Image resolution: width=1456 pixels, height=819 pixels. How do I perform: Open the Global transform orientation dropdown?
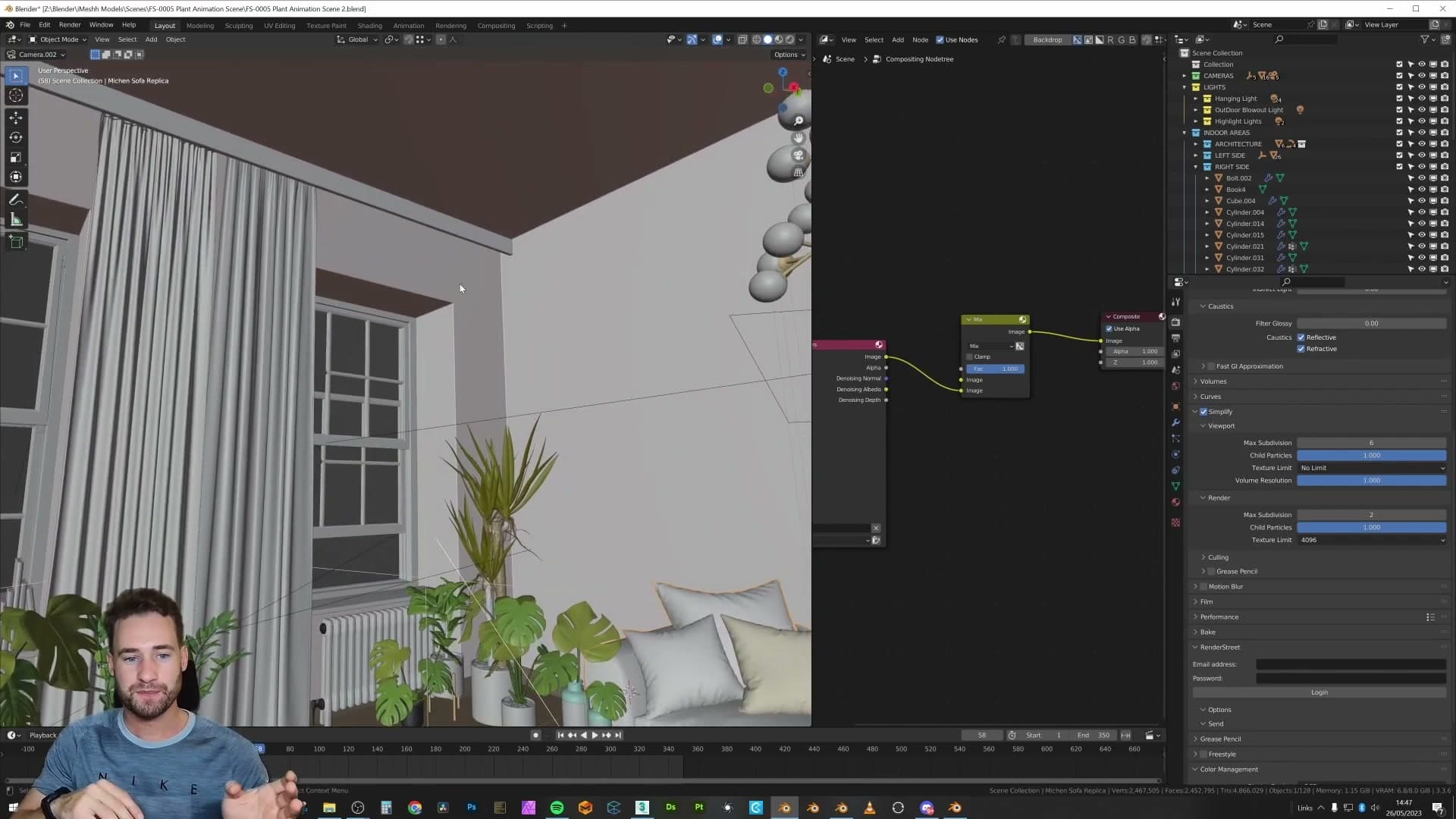tap(357, 39)
